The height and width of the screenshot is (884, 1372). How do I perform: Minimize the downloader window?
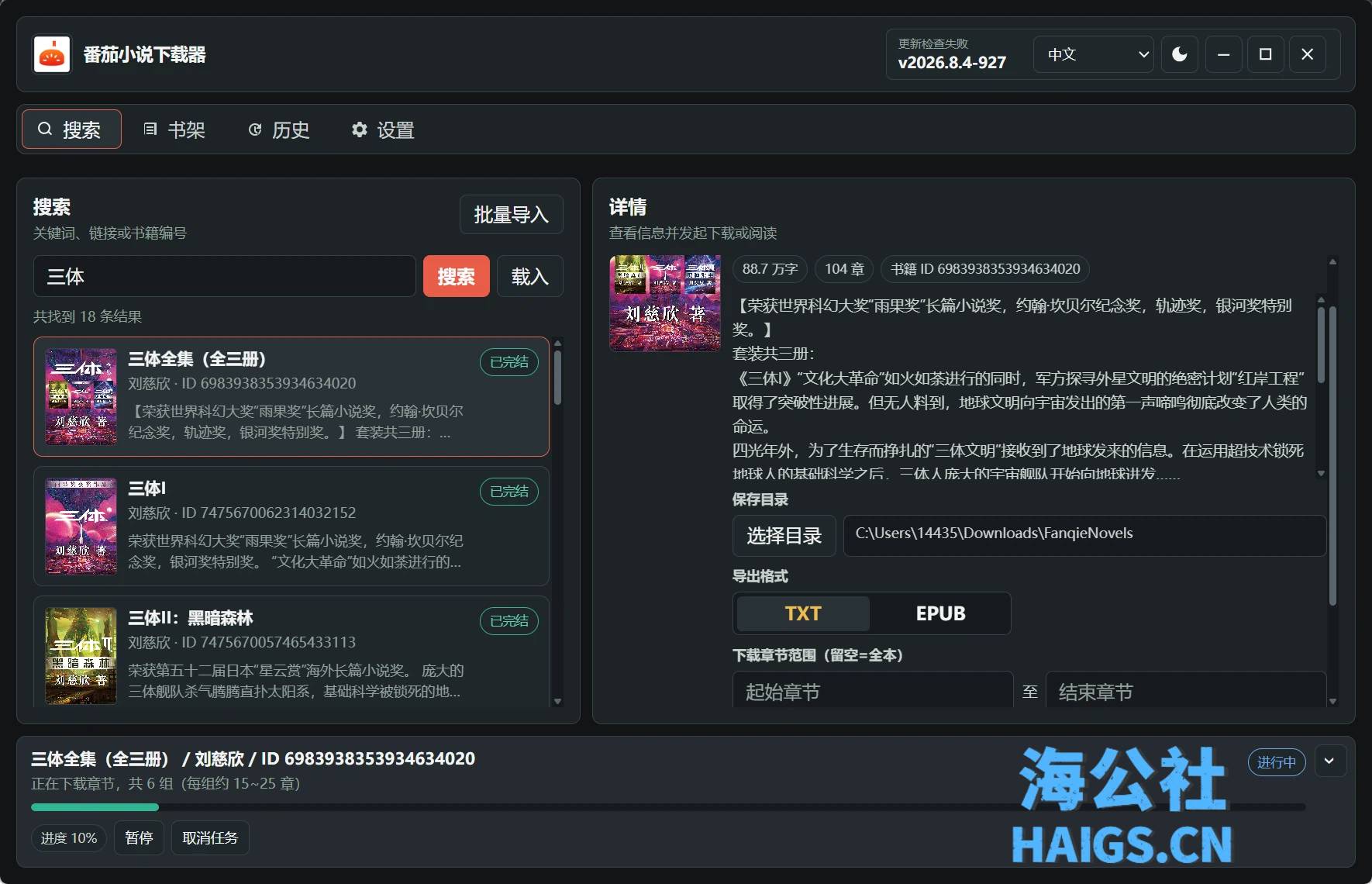tap(1224, 54)
